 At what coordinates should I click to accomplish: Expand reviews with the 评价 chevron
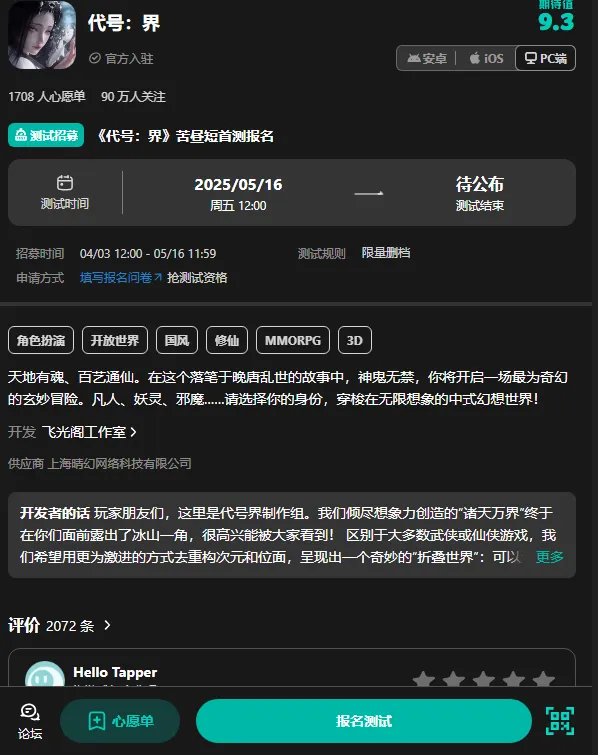click(x=107, y=625)
